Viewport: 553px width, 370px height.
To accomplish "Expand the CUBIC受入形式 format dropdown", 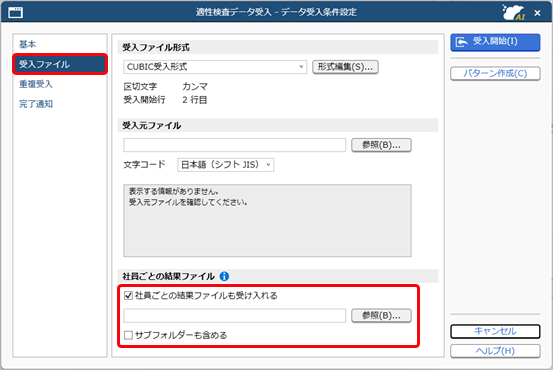I will point(215,67).
